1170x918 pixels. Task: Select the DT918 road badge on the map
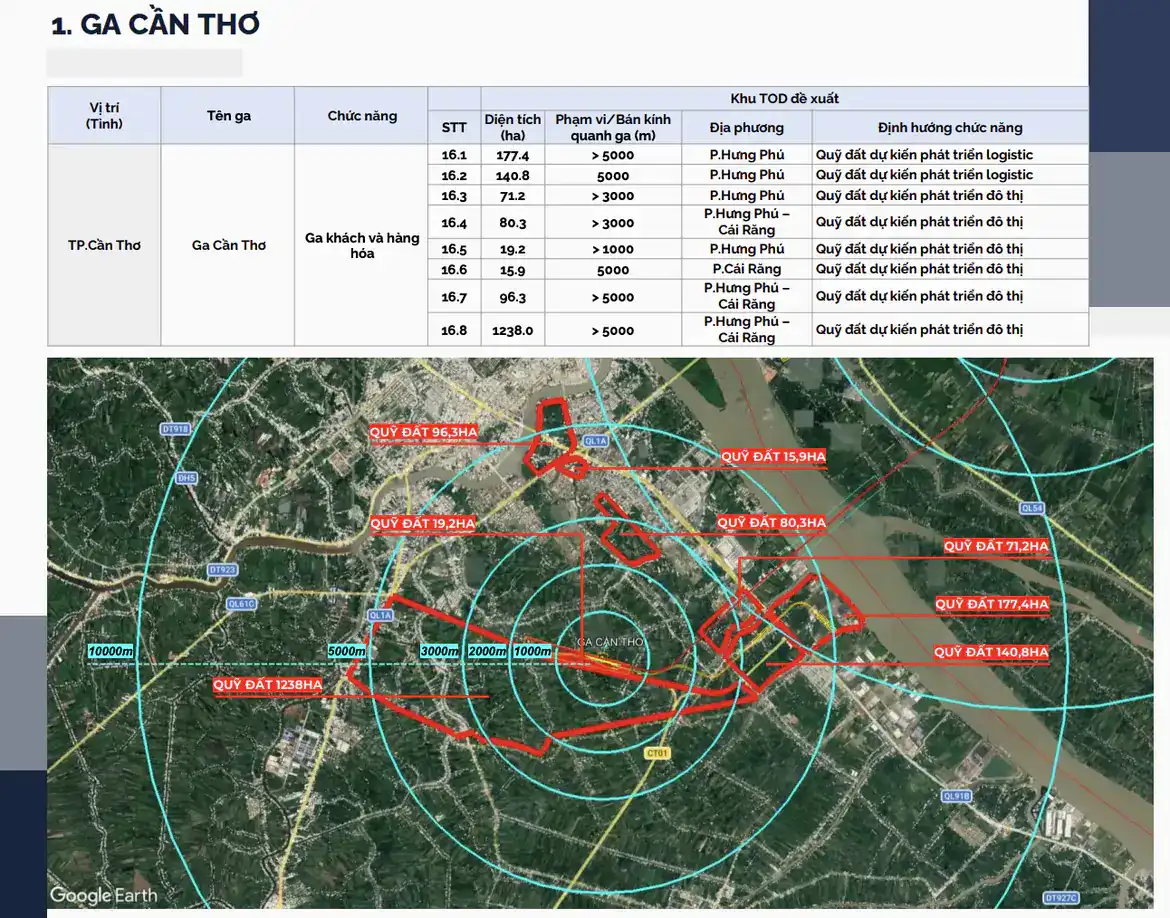pyautogui.click(x=175, y=429)
